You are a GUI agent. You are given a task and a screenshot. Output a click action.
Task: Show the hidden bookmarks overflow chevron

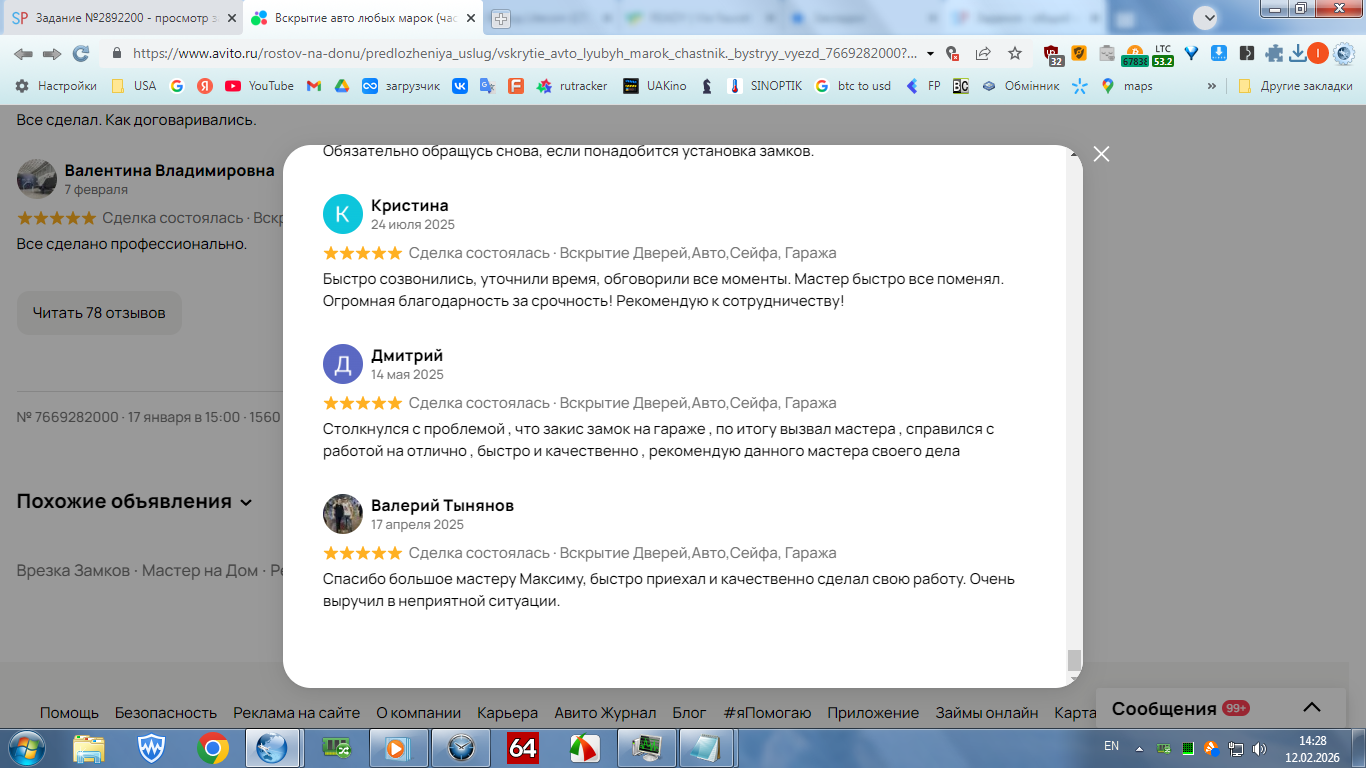(x=1212, y=86)
